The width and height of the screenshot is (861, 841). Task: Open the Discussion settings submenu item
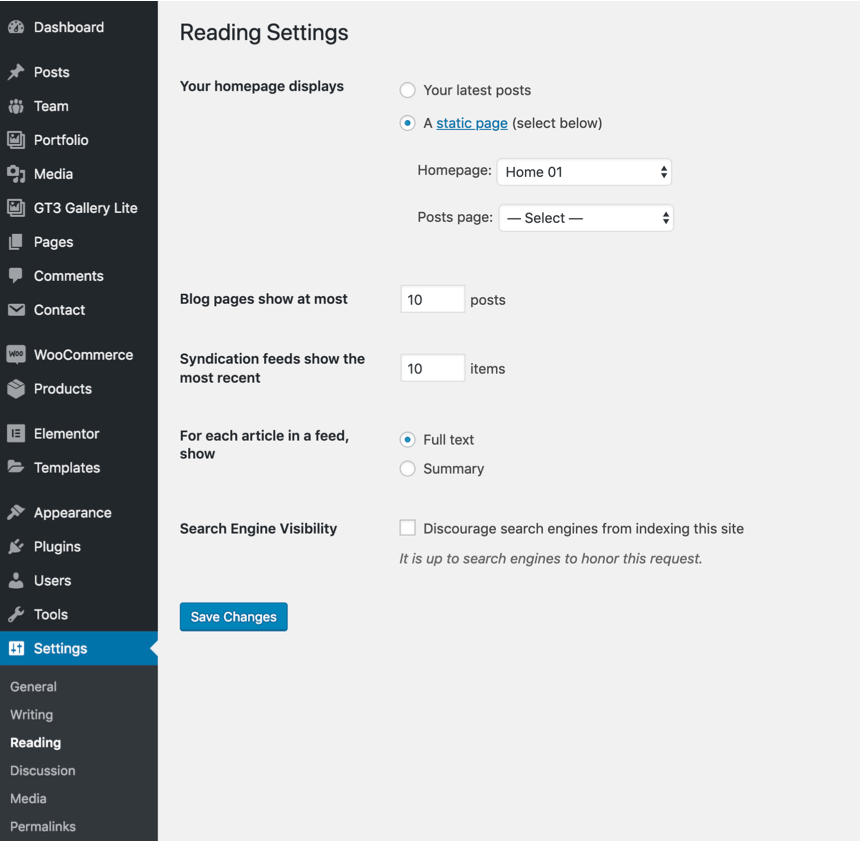[x=43, y=770]
